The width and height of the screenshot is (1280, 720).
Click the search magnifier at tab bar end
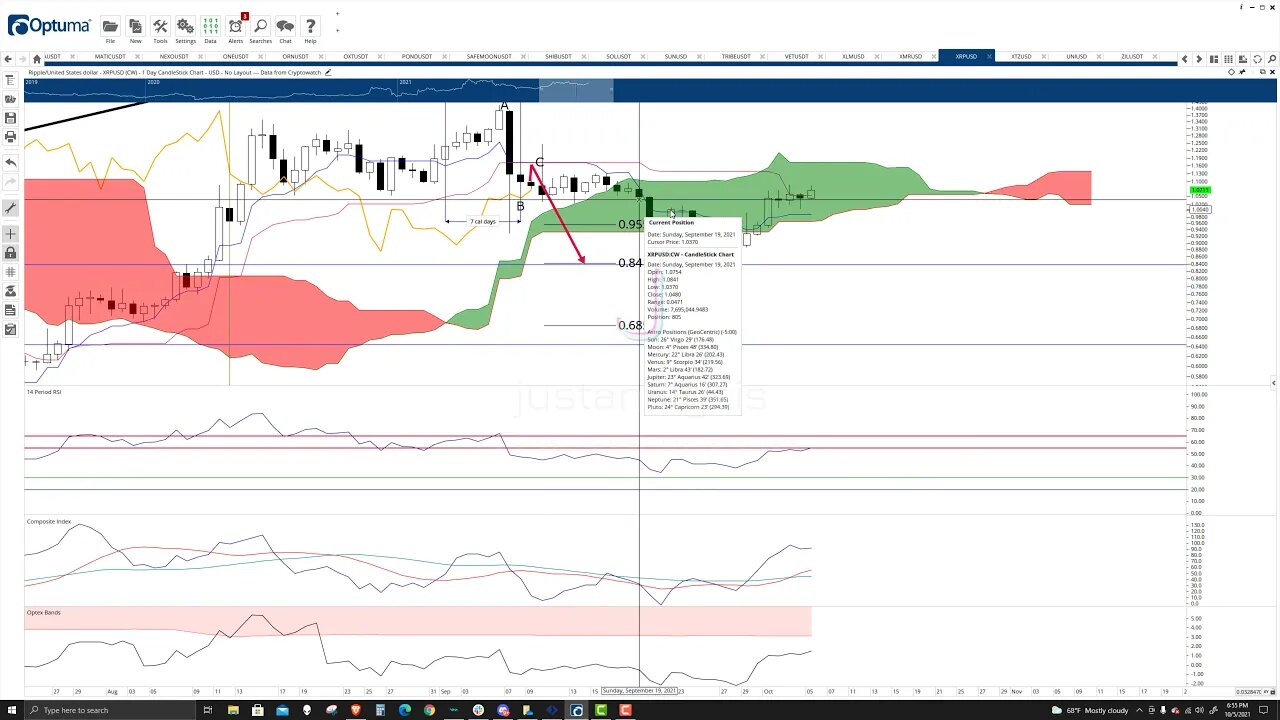coord(1271,59)
